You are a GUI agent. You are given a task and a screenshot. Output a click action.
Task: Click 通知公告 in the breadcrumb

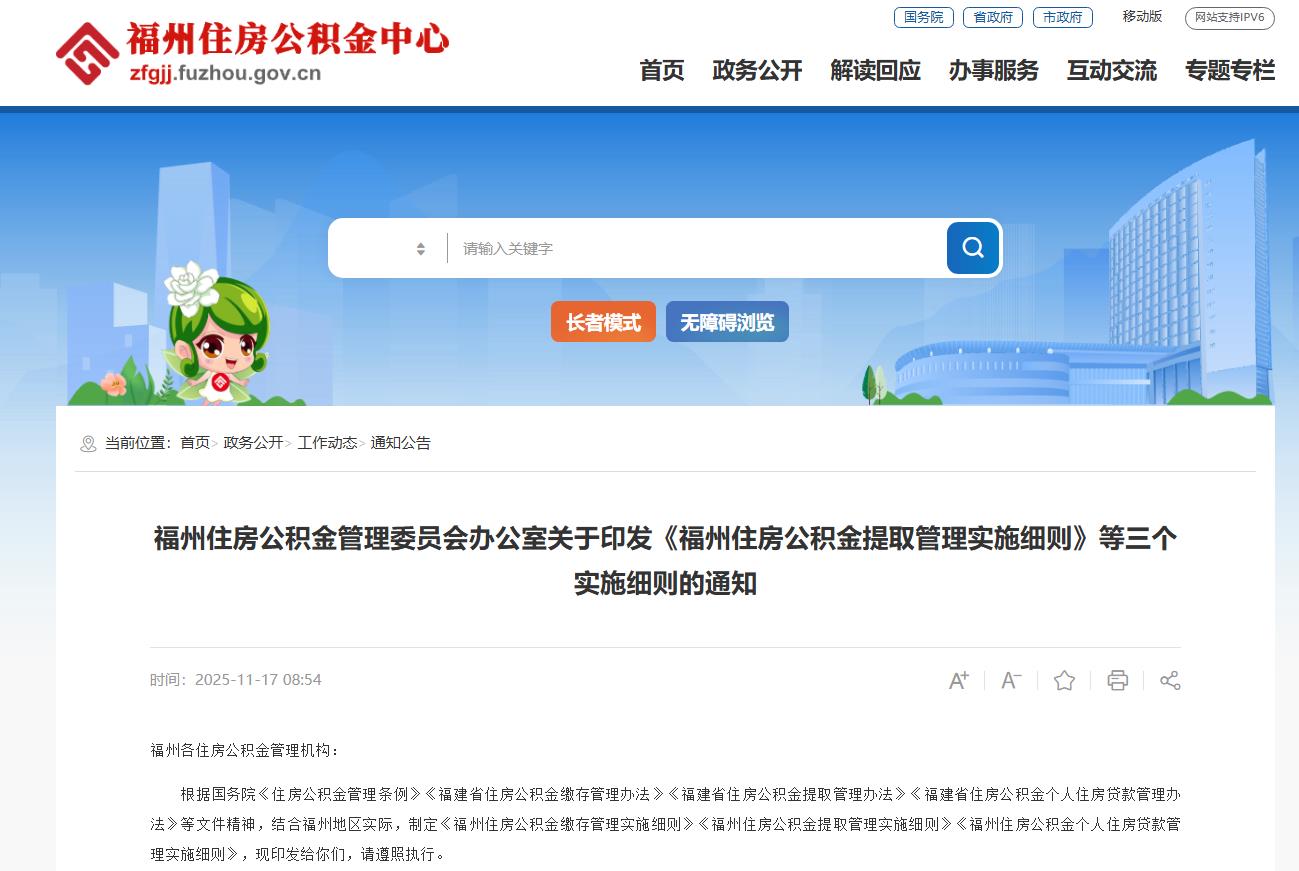(400, 443)
